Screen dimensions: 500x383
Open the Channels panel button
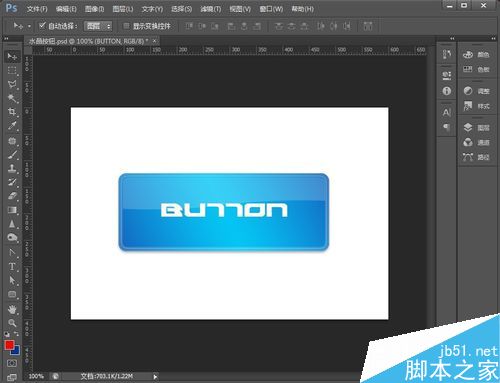(x=476, y=143)
